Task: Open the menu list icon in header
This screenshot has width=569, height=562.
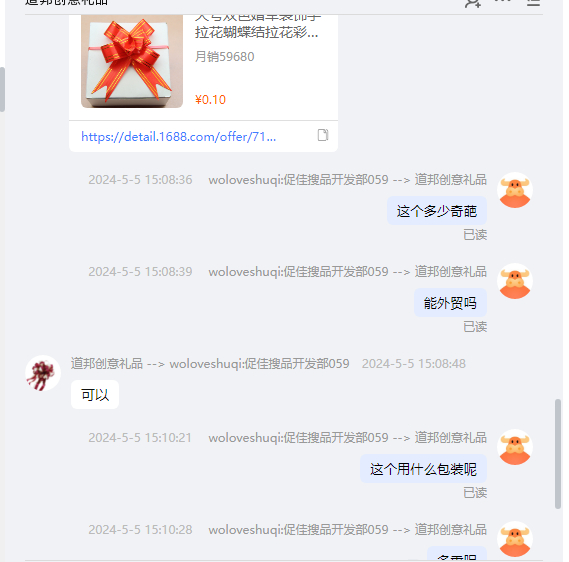Action: coord(533,3)
